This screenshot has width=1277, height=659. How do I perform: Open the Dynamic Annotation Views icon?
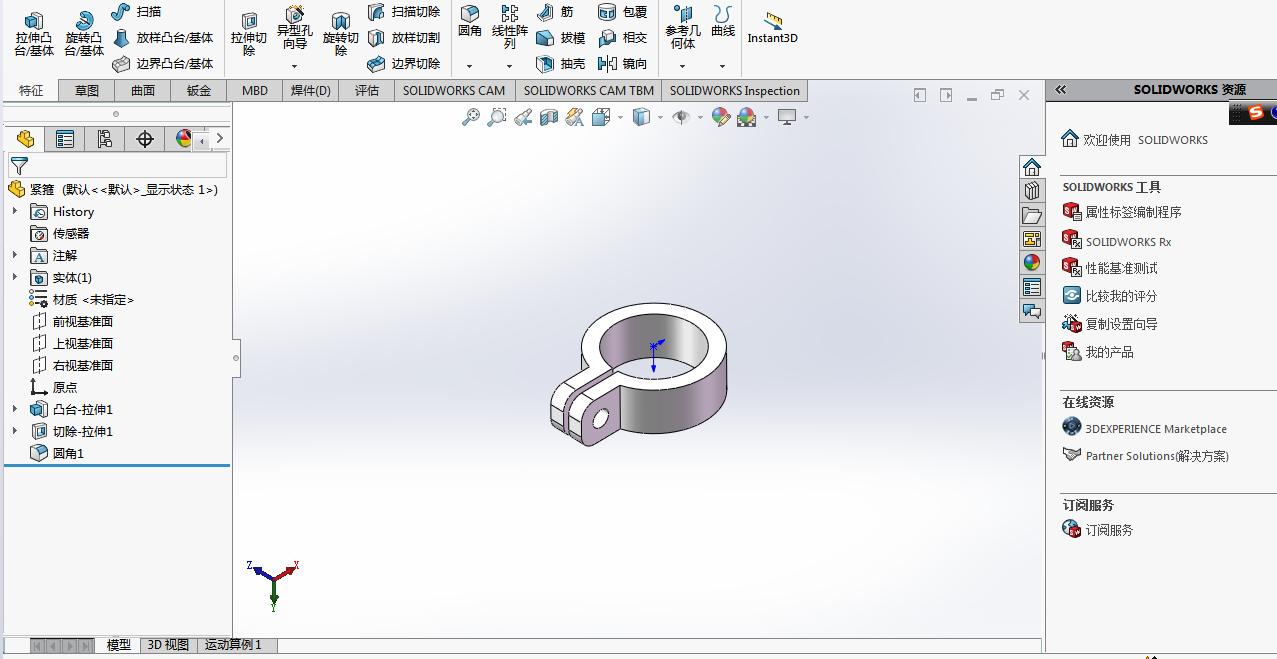pos(574,117)
